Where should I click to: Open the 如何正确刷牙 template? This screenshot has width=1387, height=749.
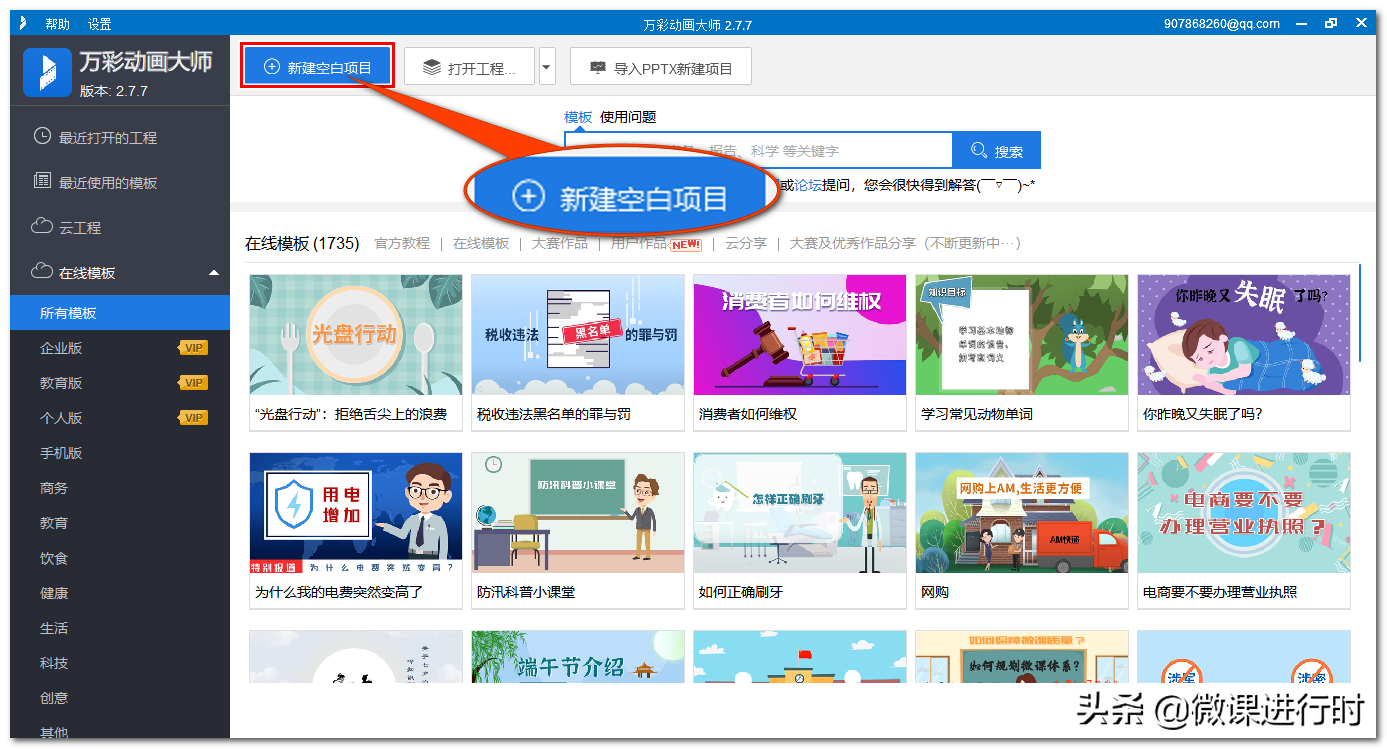tap(800, 531)
